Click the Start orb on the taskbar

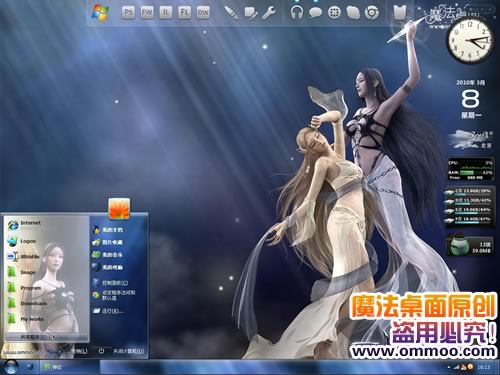click(11, 367)
